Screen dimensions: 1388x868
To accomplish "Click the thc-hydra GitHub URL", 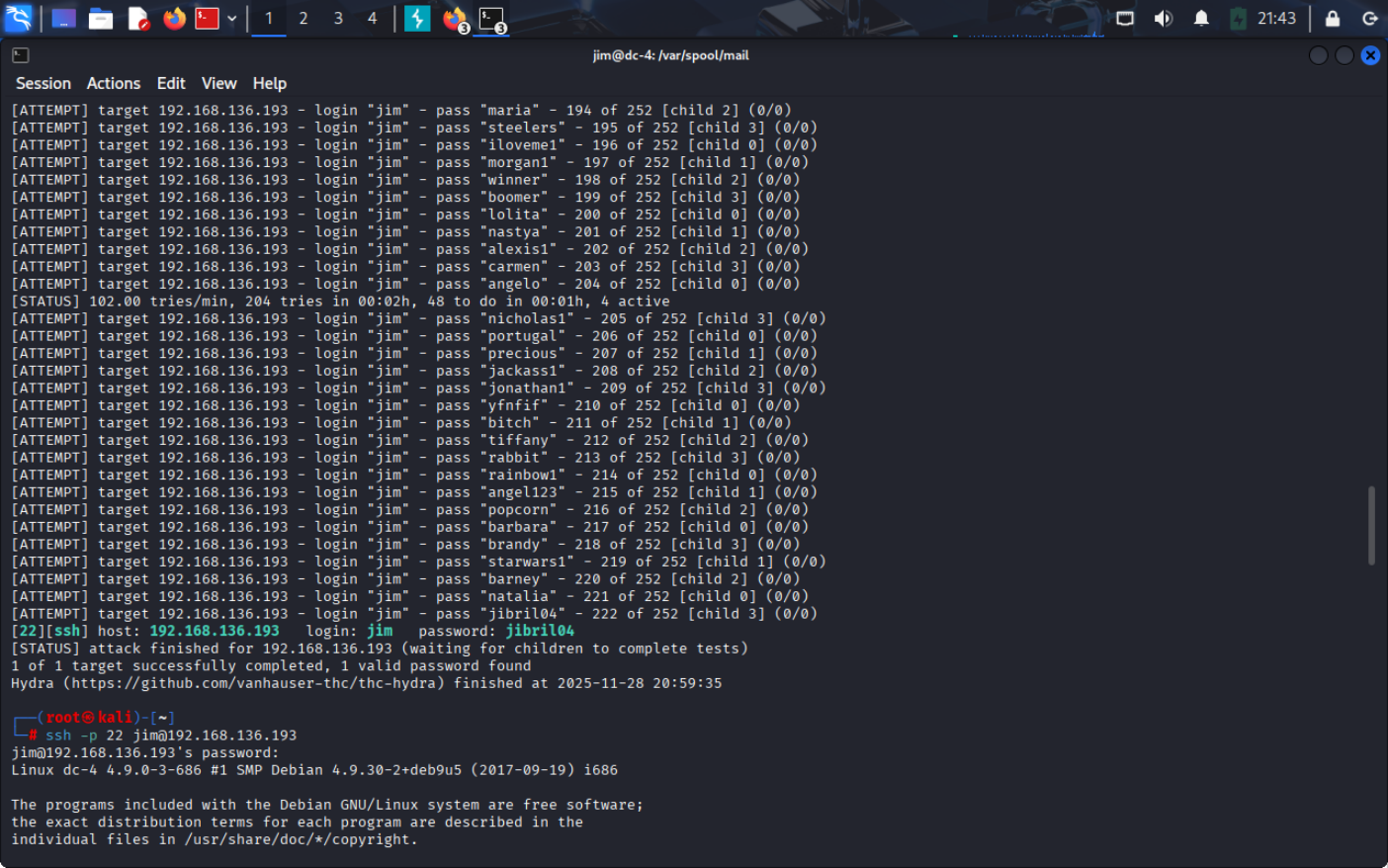I will 253,683.
